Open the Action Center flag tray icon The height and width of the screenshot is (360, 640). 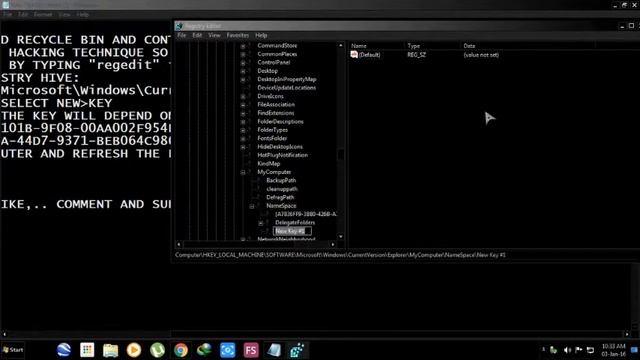[x=578, y=350]
